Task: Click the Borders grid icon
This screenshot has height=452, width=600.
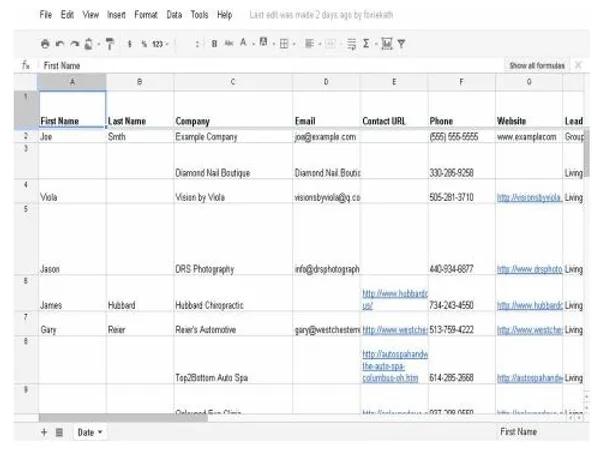Action: tap(284, 44)
